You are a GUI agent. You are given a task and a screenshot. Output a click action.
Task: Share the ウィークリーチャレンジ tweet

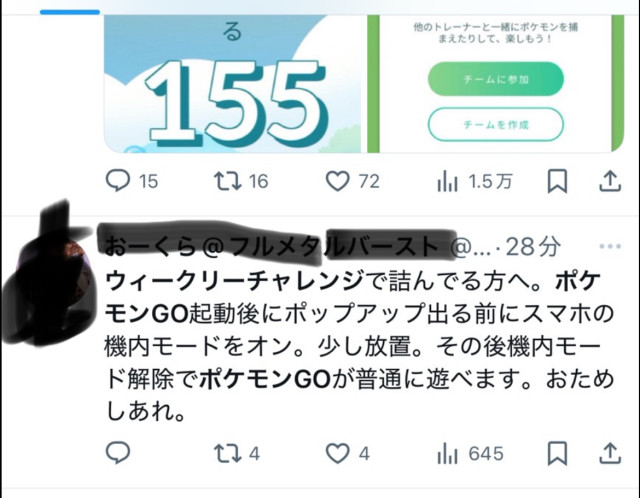pos(610,454)
